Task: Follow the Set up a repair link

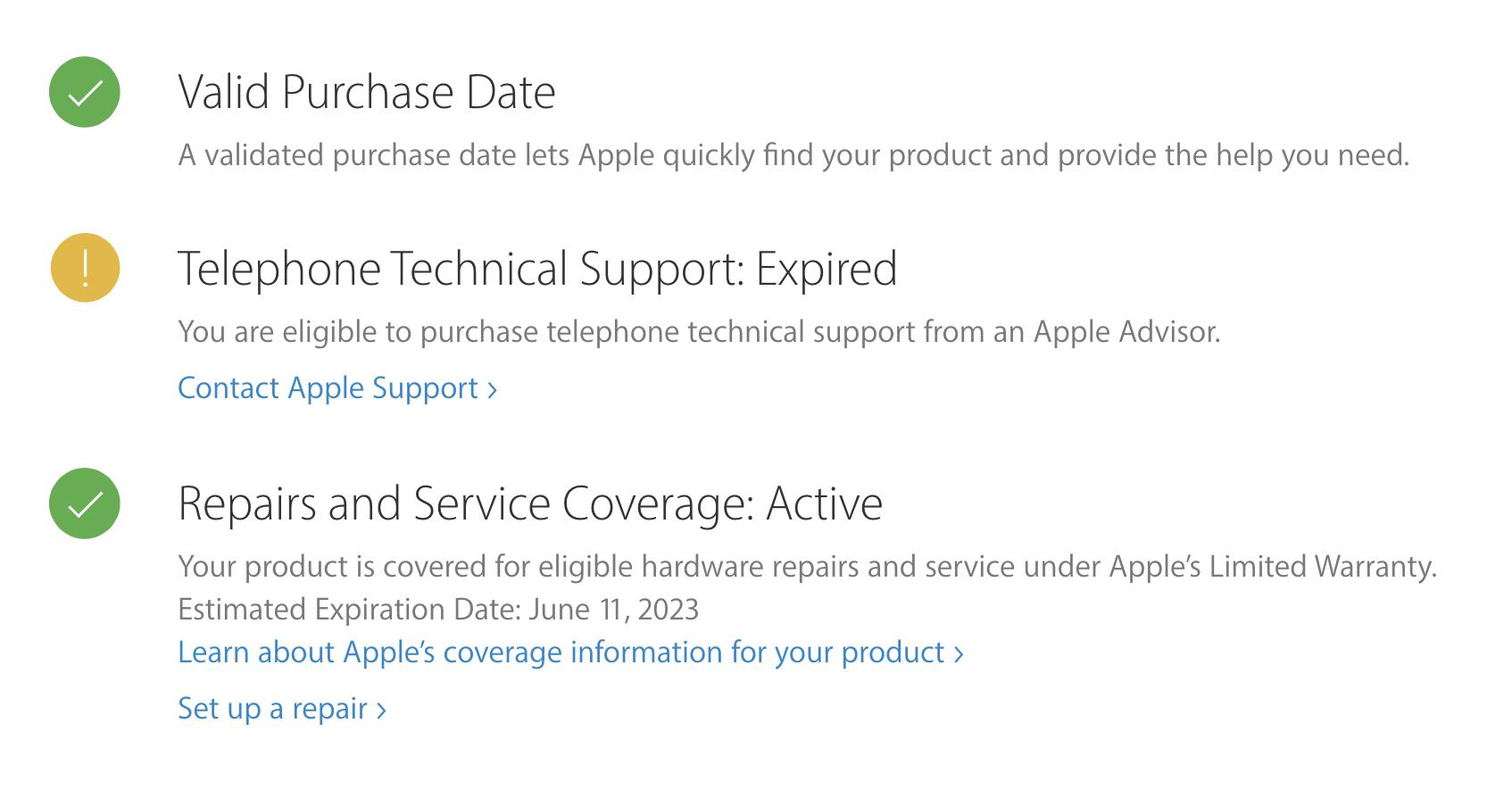Action: (x=272, y=709)
